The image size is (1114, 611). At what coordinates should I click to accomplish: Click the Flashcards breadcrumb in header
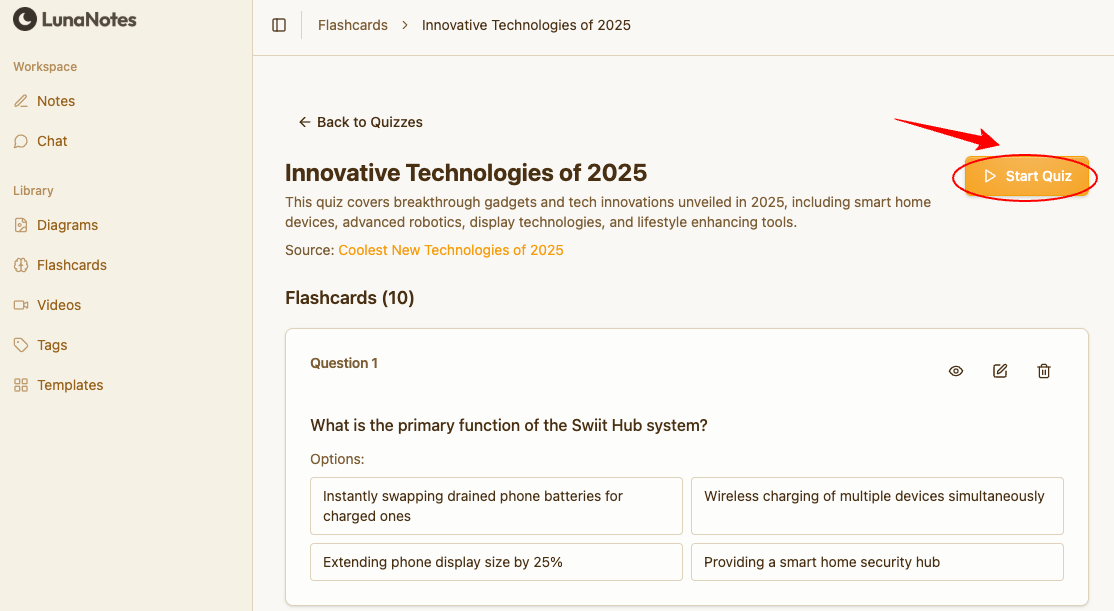[x=353, y=25]
